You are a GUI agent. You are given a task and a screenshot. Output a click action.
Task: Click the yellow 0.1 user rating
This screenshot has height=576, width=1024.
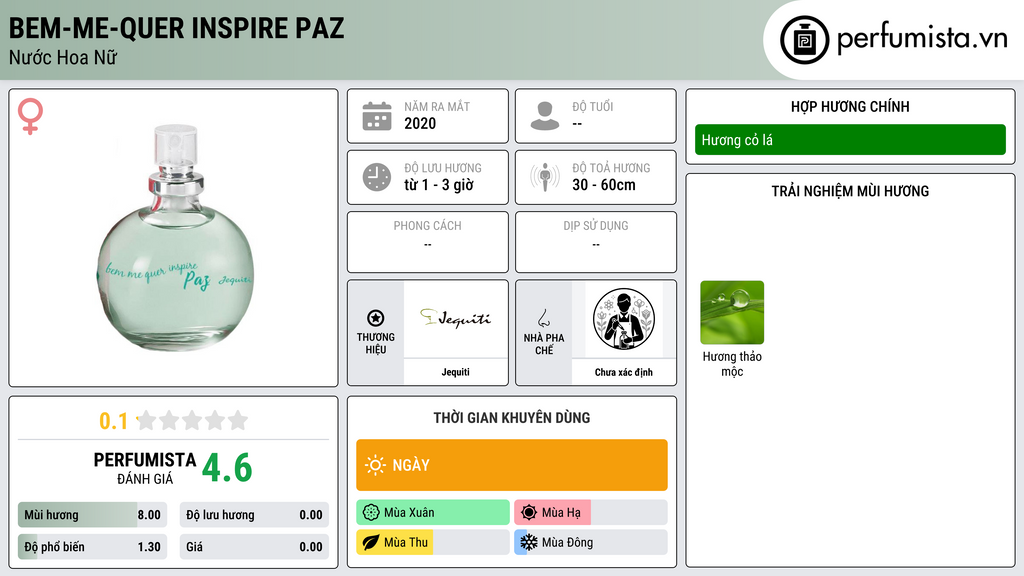tap(114, 421)
